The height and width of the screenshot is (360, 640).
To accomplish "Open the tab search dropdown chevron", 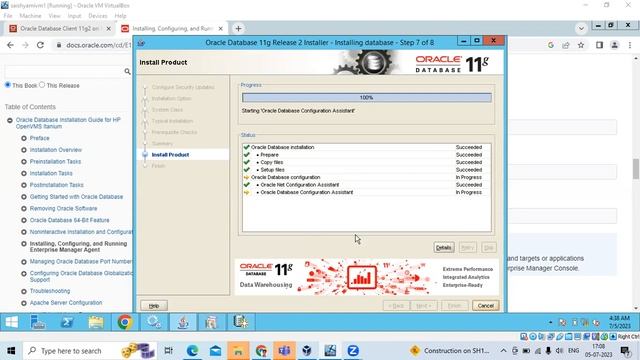I will click(x=581, y=29).
